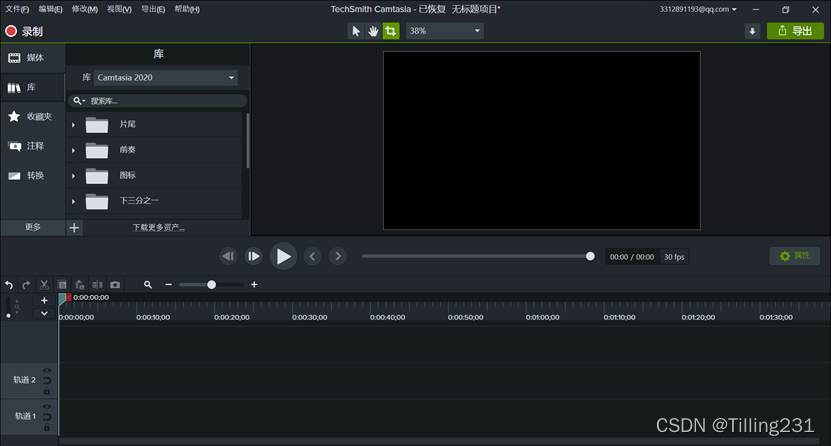Click the paste icon in timeline toolbar
Viewport: 831px width, 446px height.
point(79,285)
